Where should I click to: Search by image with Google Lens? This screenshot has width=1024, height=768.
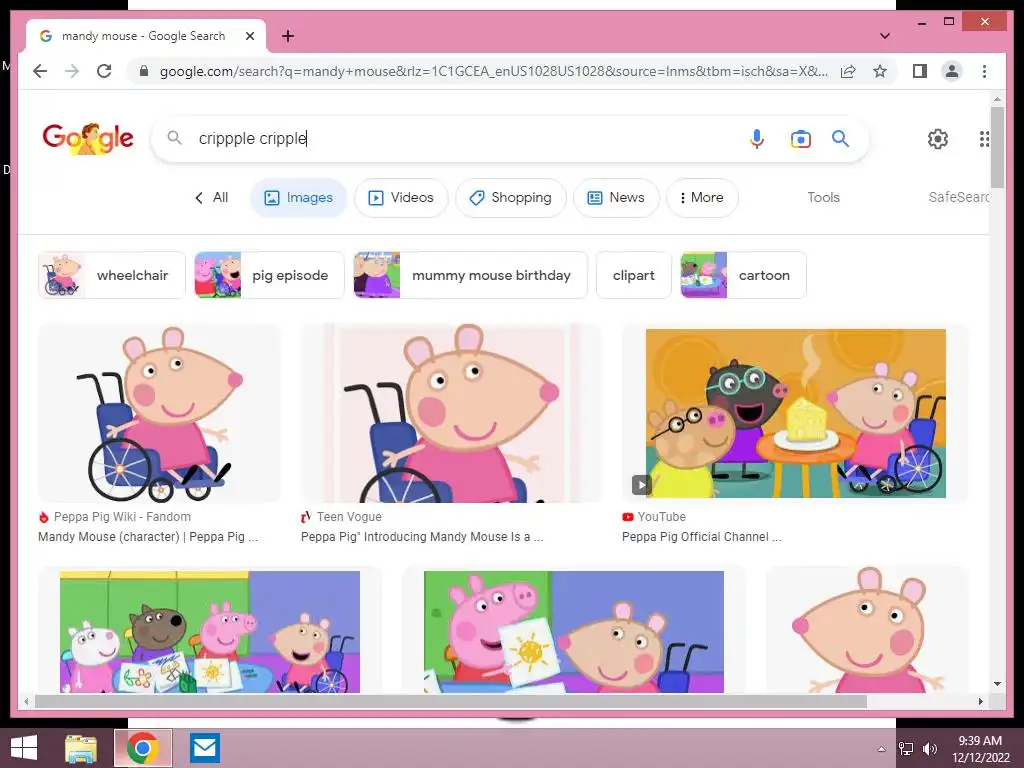(x=801, y=138)
